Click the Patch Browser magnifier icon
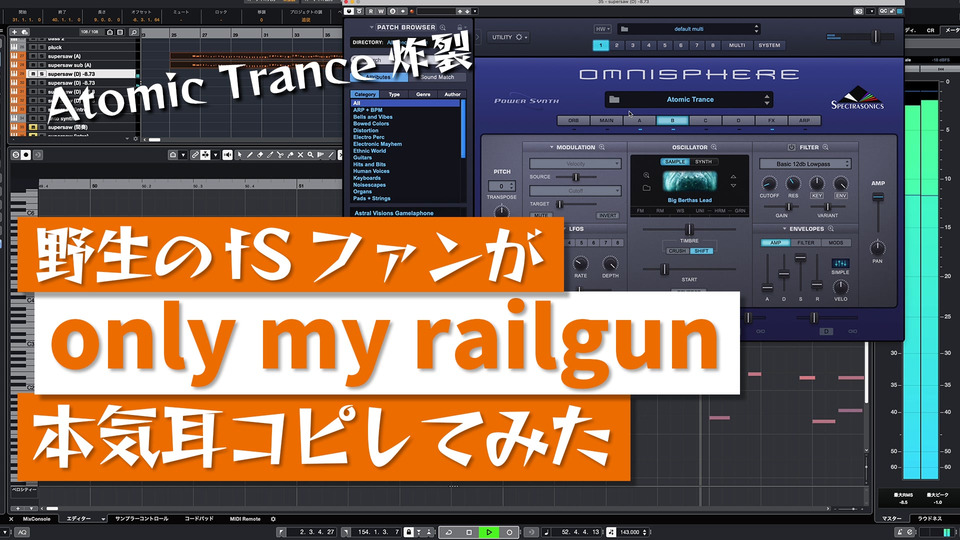Image resolution: width=960 pixels, height=540 pixels. pyautogui.click(x=443, y=28)
